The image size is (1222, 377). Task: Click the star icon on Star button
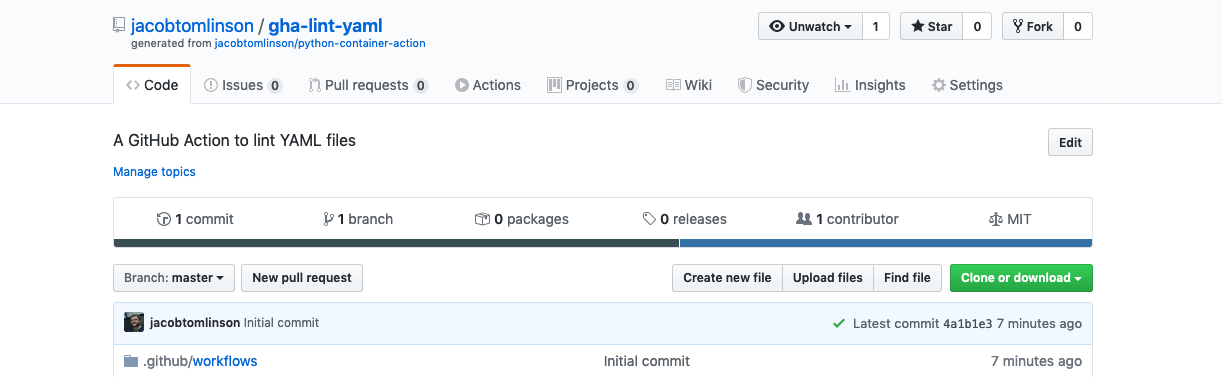918,27
